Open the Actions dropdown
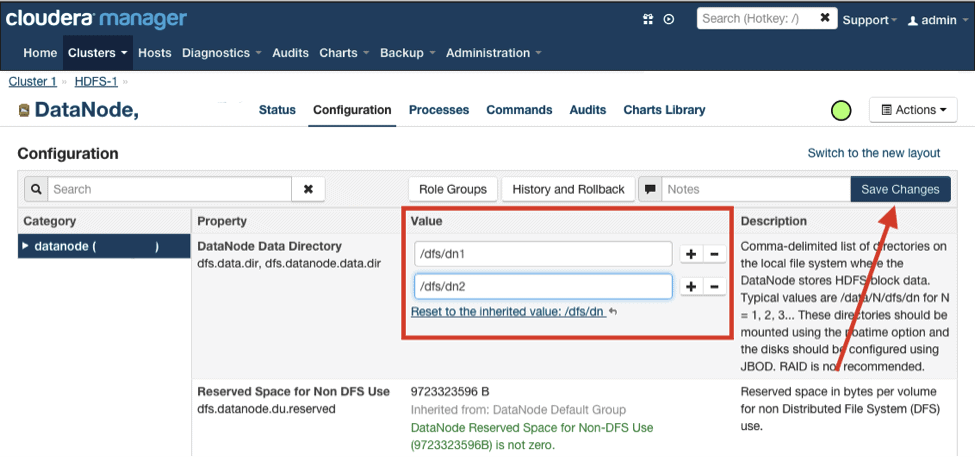The height and width of the screenshot is (457, 975). tap(914, 110)
